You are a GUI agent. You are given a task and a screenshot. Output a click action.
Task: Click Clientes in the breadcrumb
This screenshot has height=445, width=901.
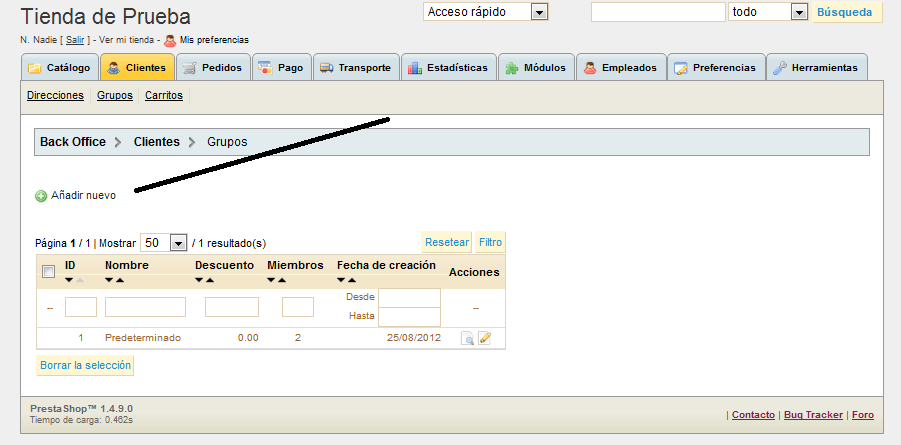(x=157, y=142)
